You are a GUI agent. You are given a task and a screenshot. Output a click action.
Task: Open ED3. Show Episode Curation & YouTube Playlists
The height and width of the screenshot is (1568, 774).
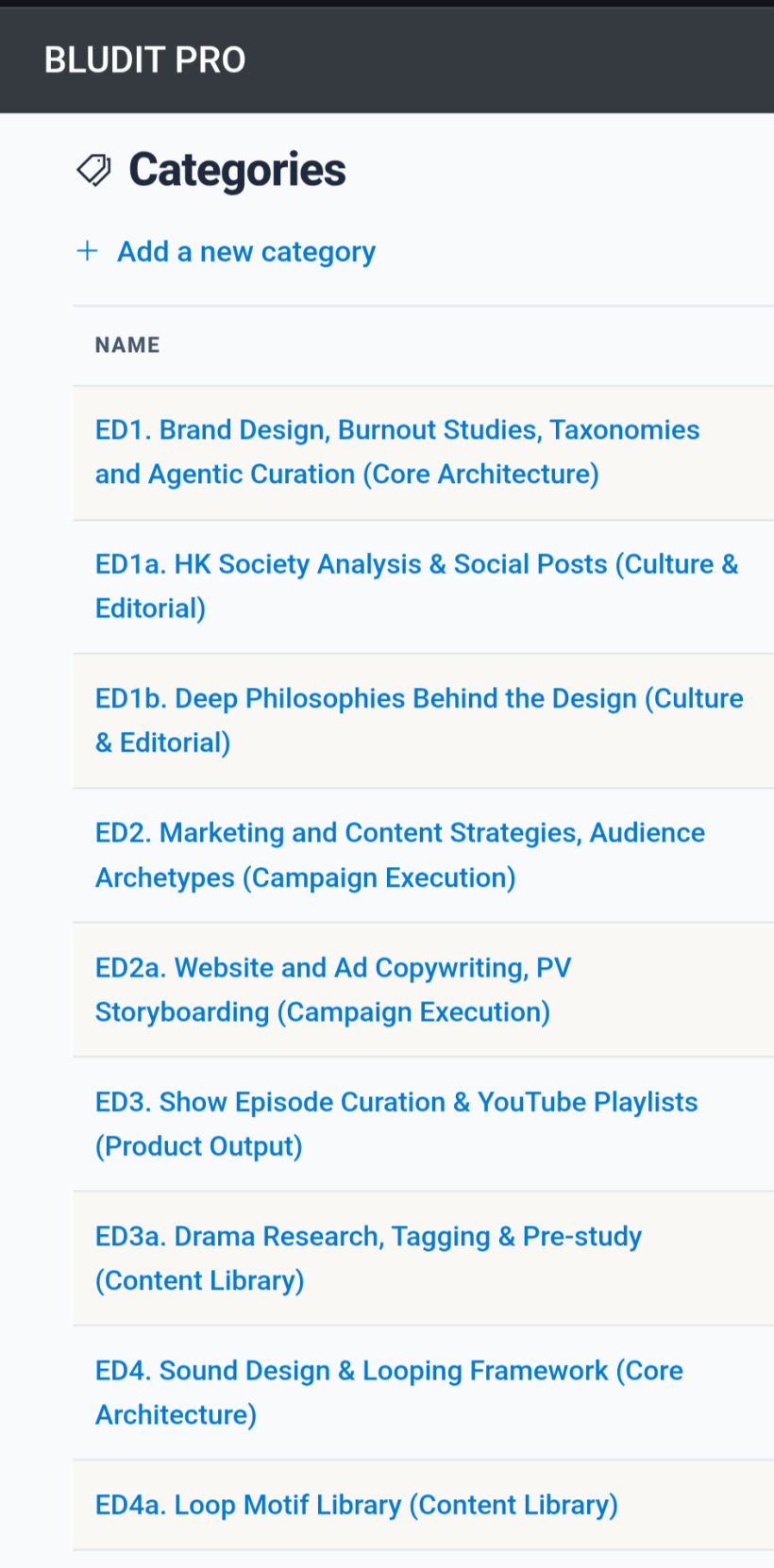tap(396, 1124)
